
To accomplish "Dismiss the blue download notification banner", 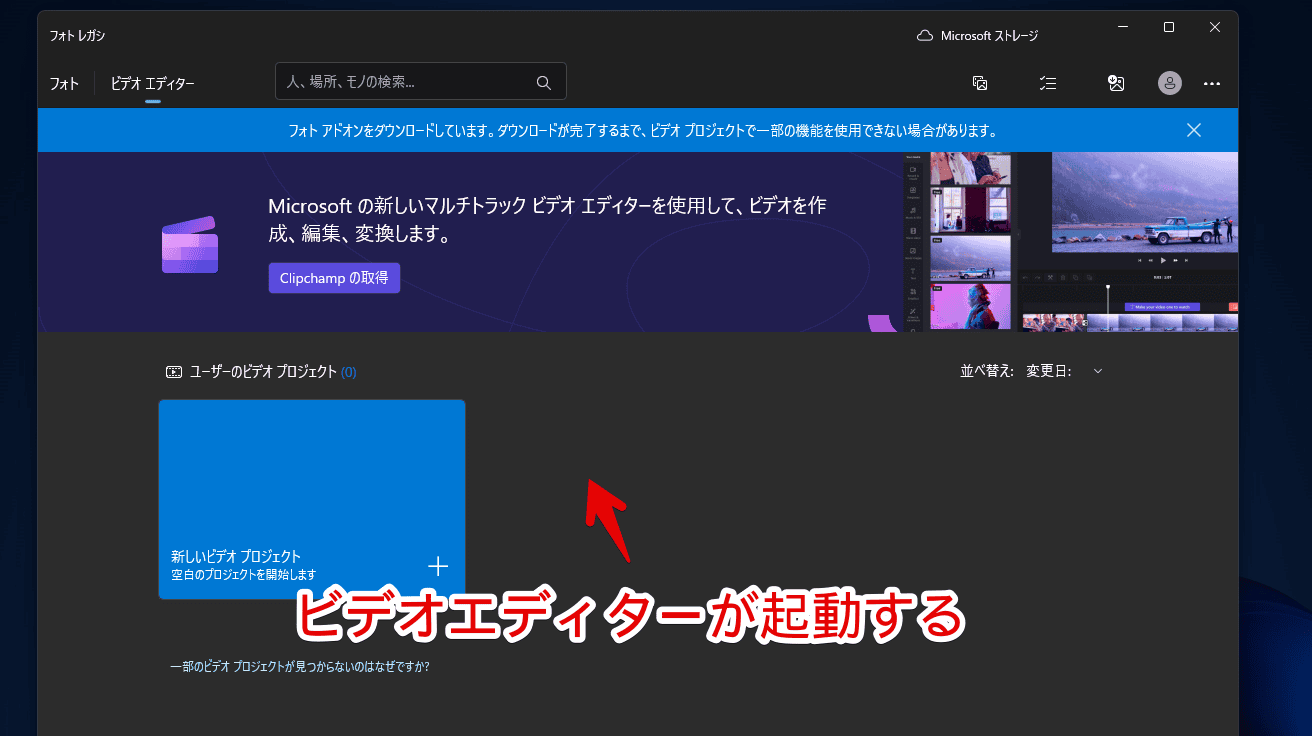I will [1194, 130].
